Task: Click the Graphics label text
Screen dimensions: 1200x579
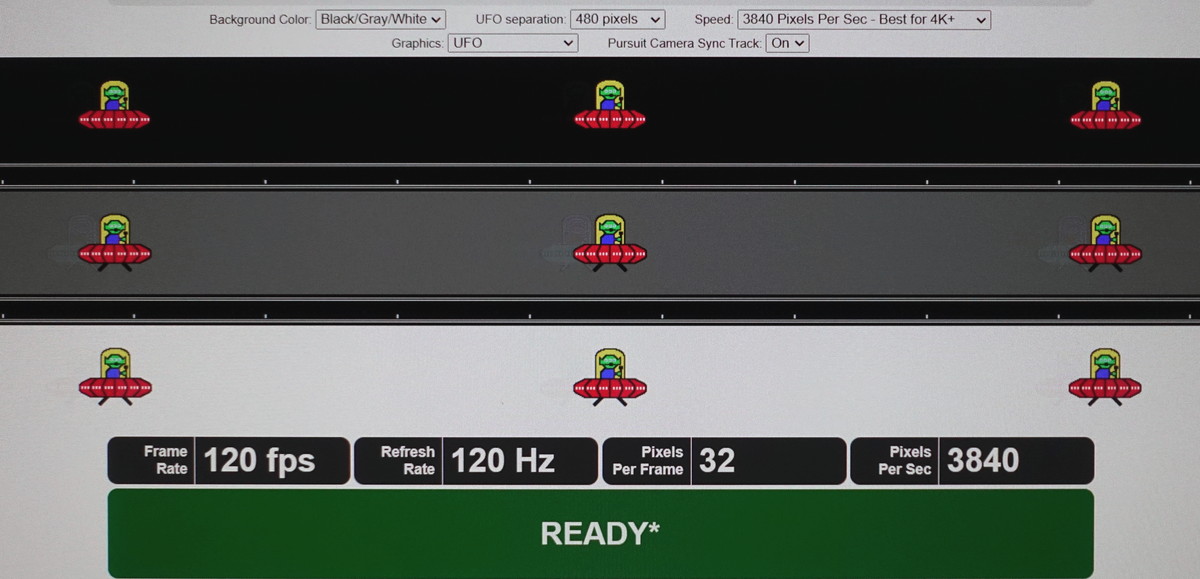Action: (417, 44)
